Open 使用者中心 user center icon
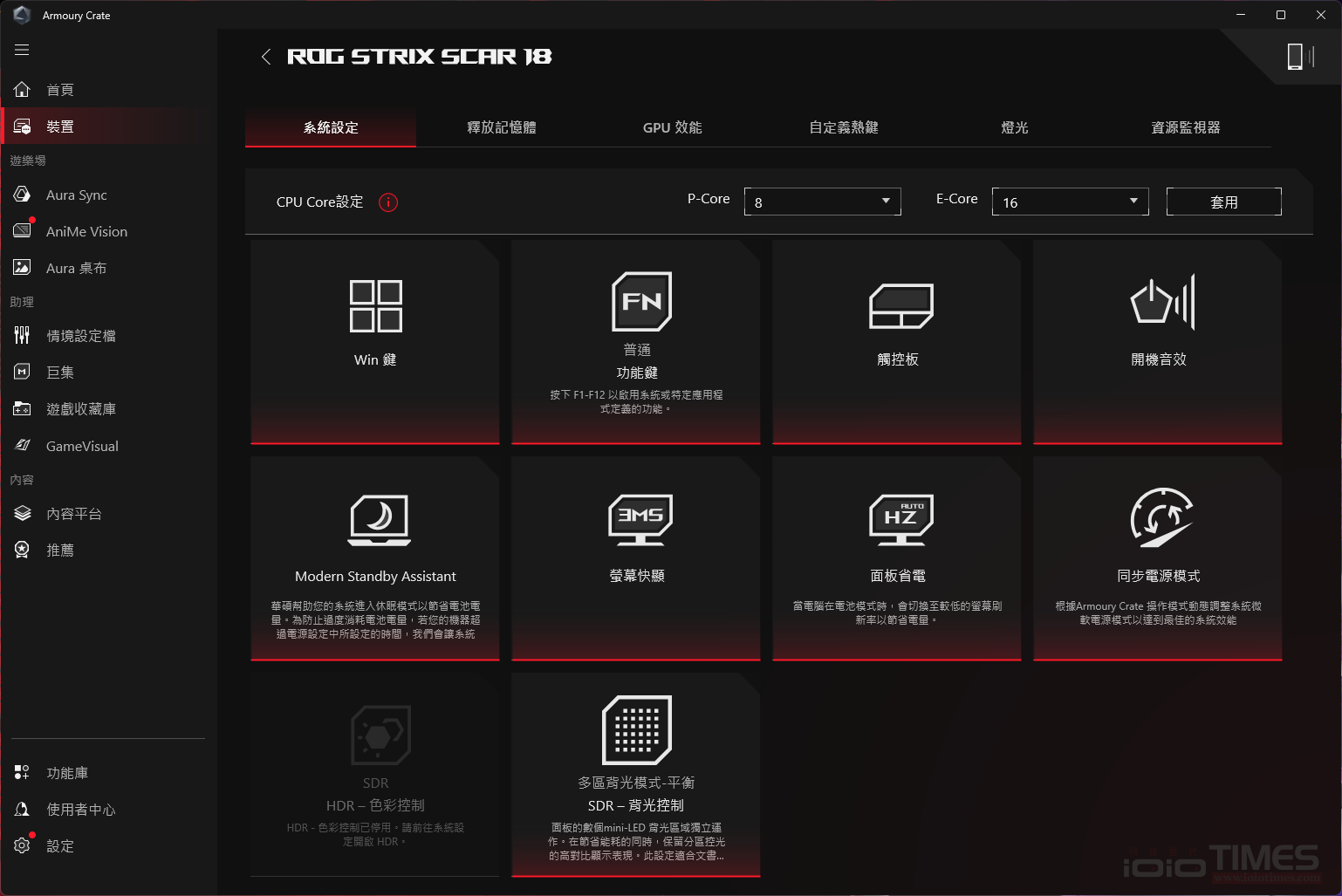Image resolution: width=1342 pixels, height=896 pixels. (x=22, y=809)
